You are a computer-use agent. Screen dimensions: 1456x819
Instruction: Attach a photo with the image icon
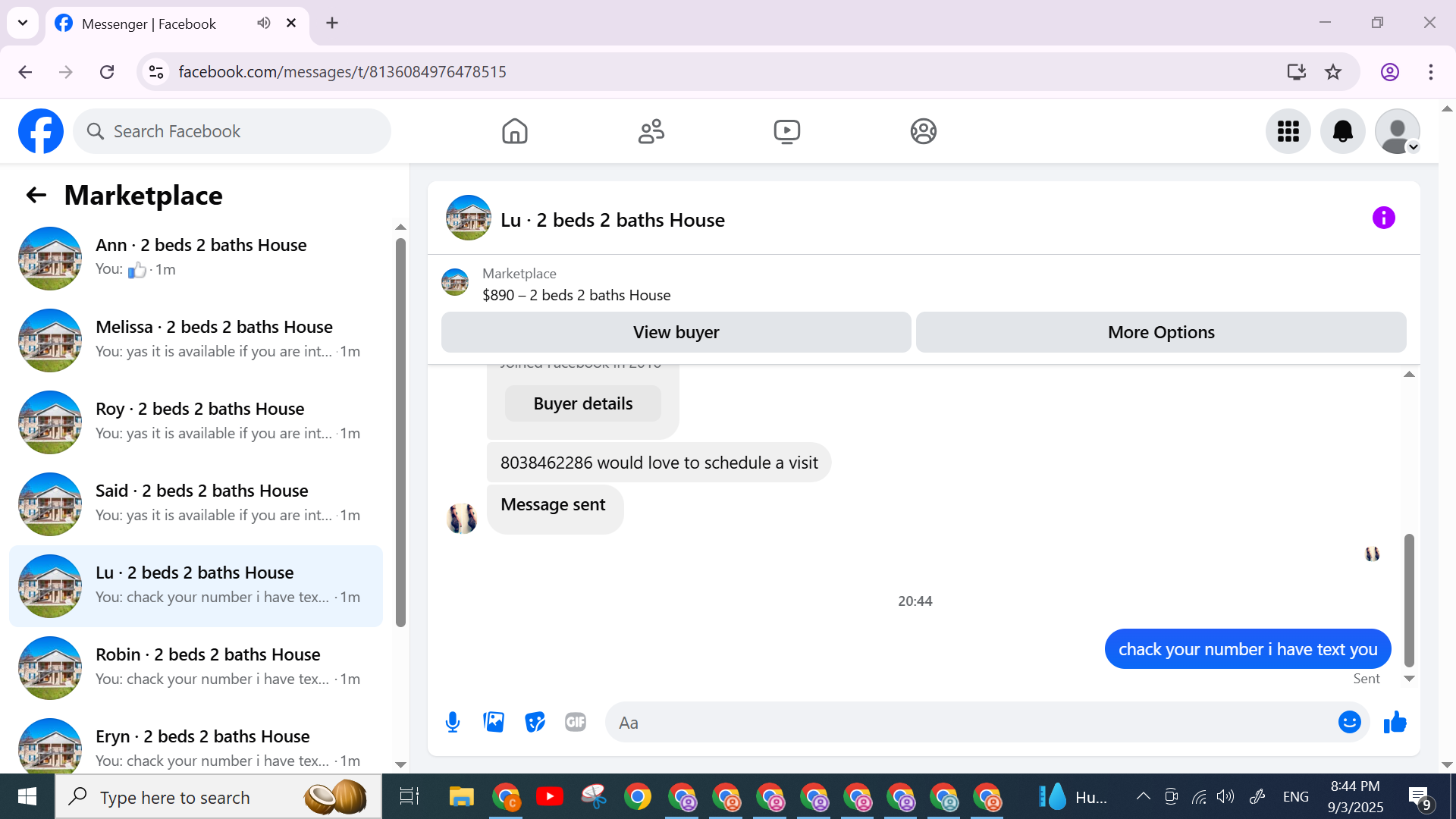click(x=494, y=723)
